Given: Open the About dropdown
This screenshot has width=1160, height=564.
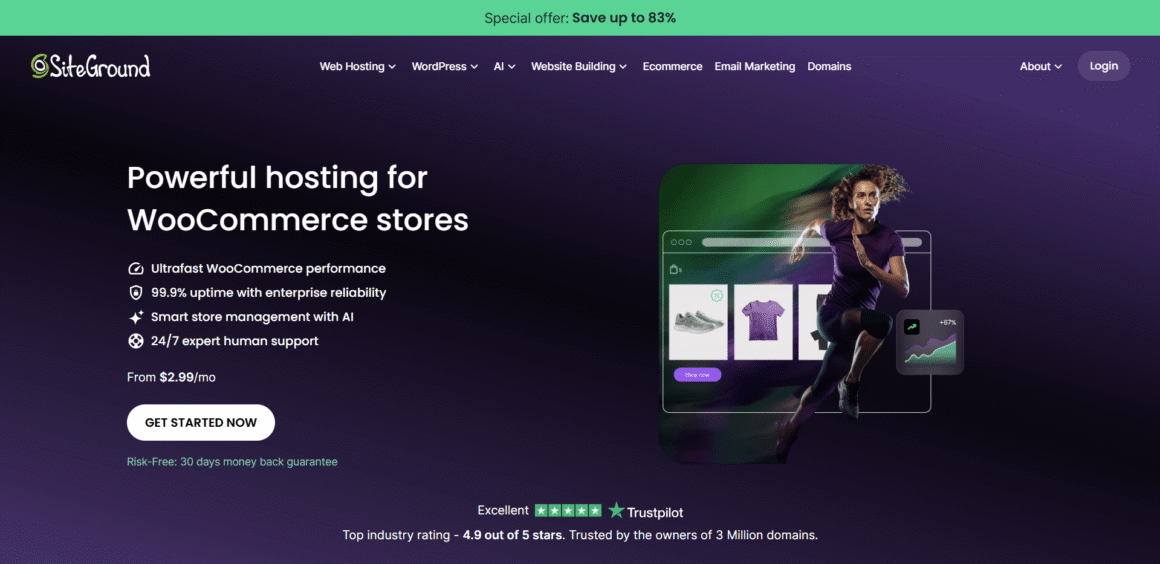Looking at the screenshot, I should tap(1041, 66).
